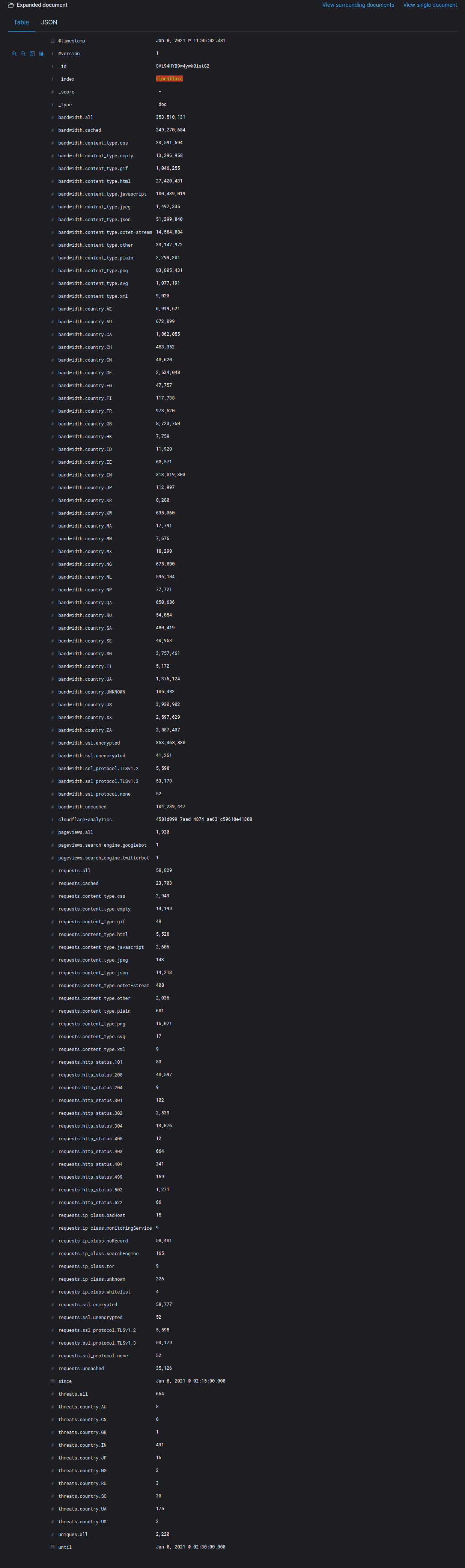Toggle @version column in table
The height and width of the screenshot is (1568, 465).
pyautogui.click(x=32, y=54)
